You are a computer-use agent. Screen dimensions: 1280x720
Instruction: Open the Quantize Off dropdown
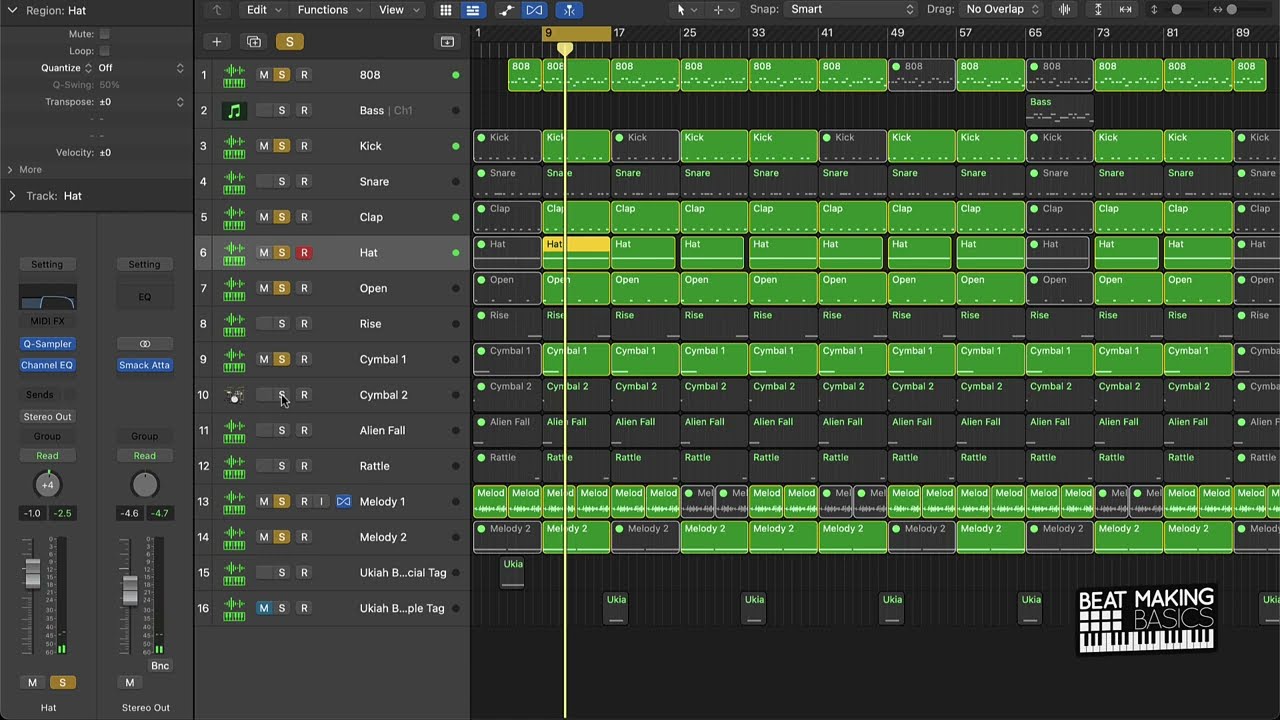tap(140, 68)
